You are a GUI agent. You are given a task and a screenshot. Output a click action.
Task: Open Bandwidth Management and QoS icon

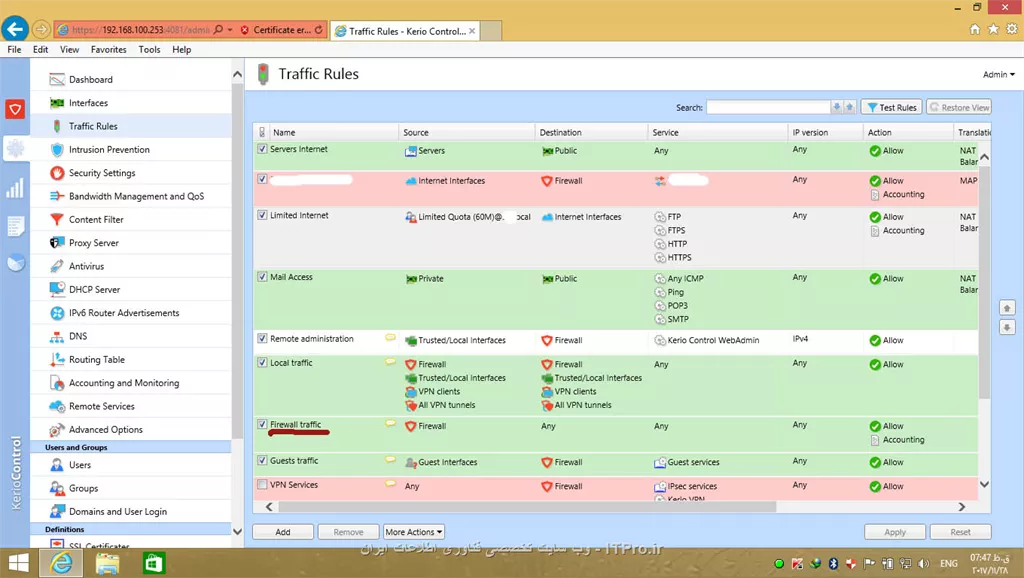pyautogui.click(x=57, y=196)
